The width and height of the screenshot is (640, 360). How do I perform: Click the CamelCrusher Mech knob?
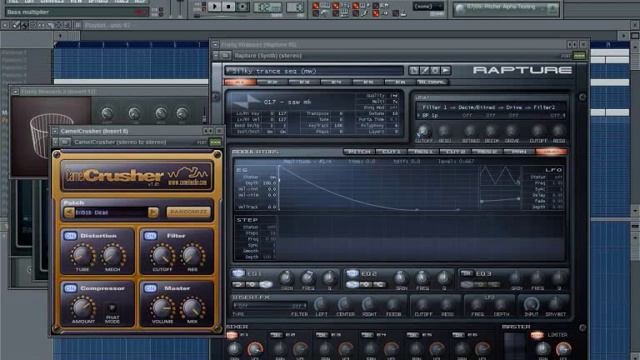coord(112,256)
